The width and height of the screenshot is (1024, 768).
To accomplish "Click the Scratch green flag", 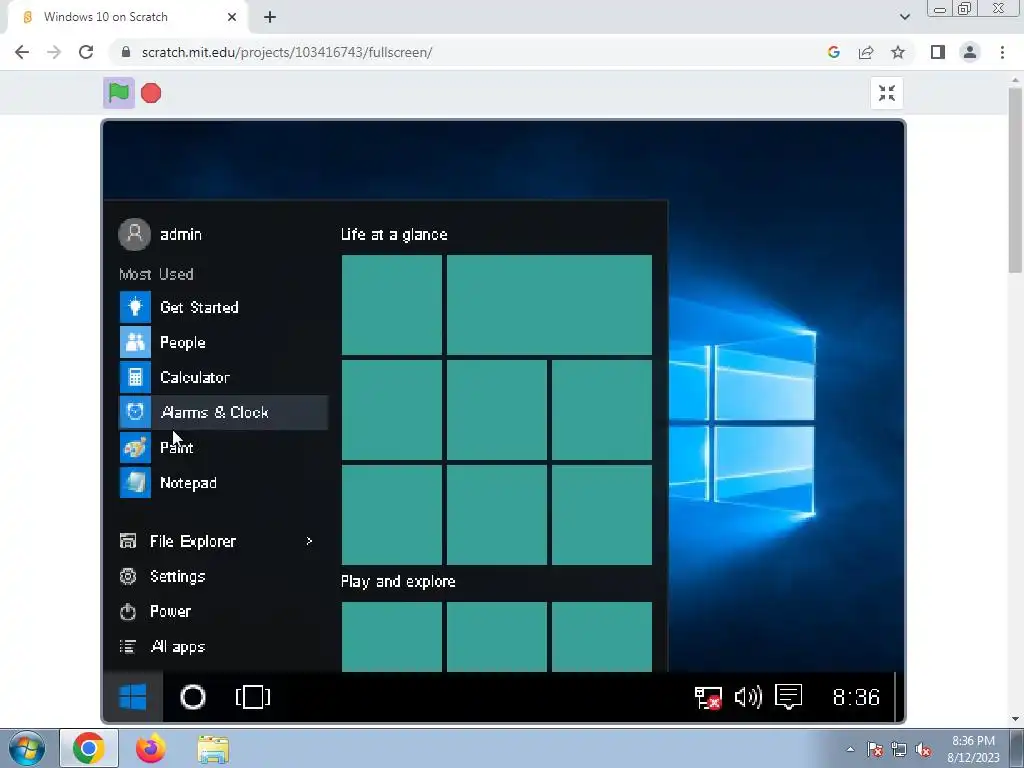I will 119,93.
